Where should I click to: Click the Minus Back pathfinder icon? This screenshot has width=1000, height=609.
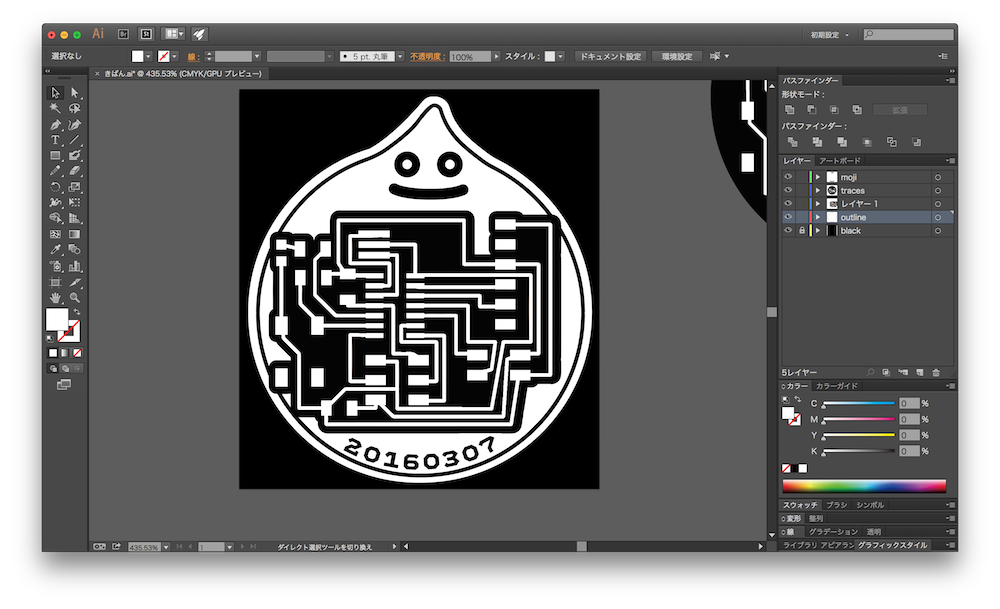[x=916, y=142]
